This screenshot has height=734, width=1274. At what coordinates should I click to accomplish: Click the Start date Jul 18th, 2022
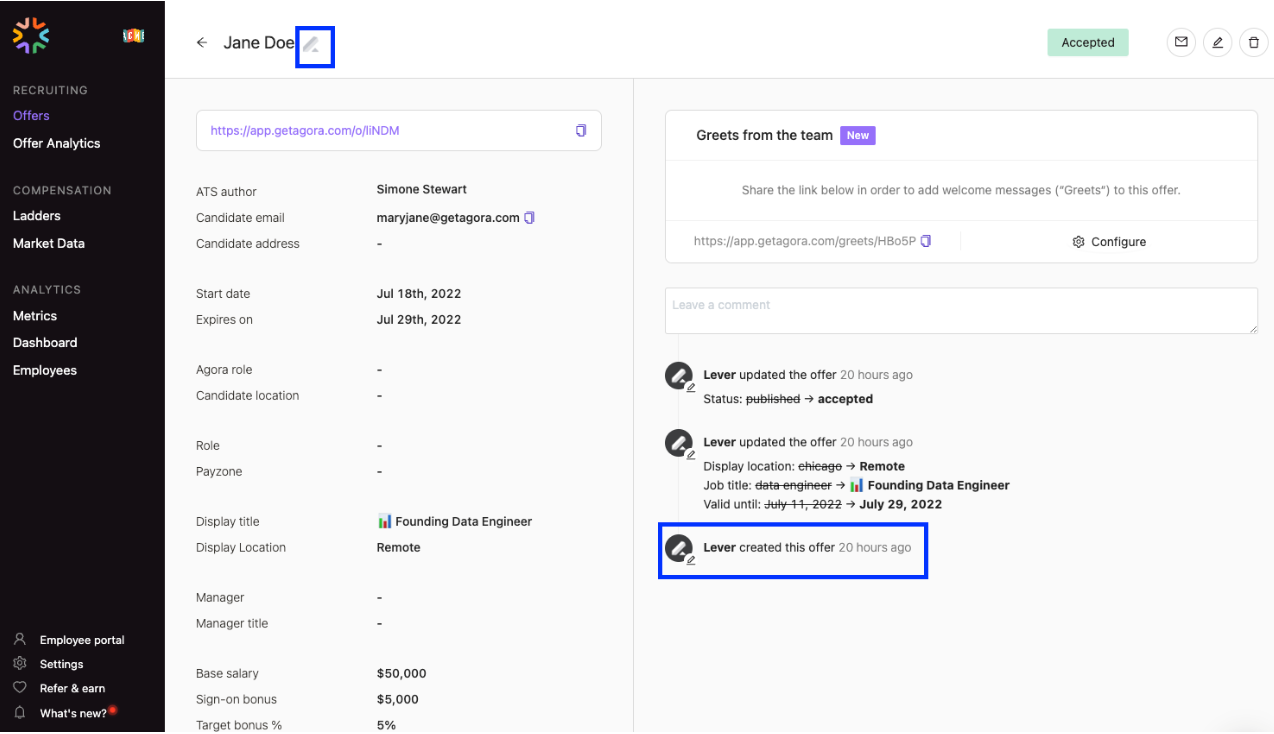[x=419, y=293]
